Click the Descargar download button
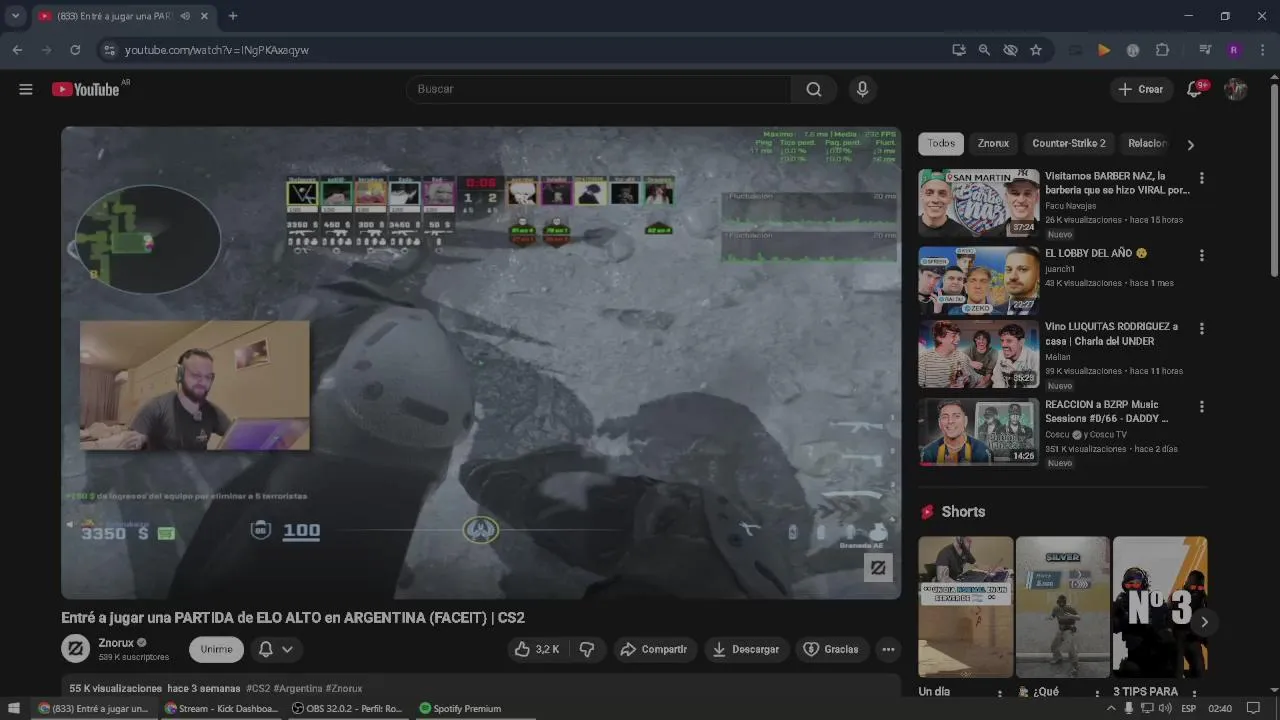 tap(746, 649)
